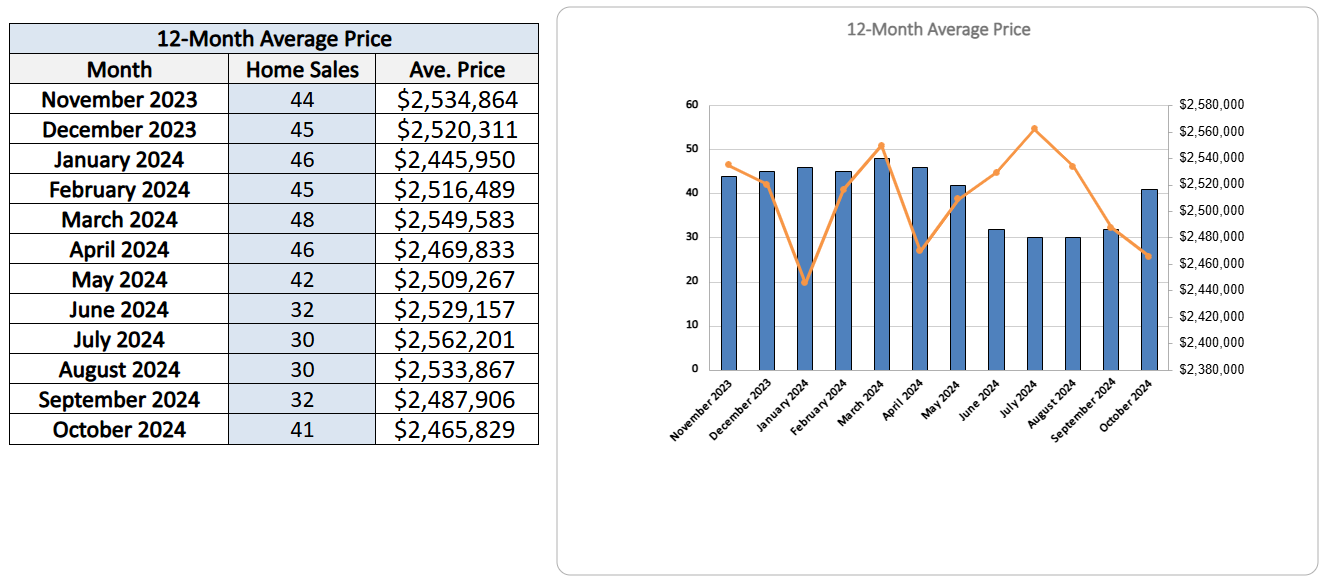1326x580 pixels.
Task: Click the price cell $2,549,583
Action: tap(457, 219)
